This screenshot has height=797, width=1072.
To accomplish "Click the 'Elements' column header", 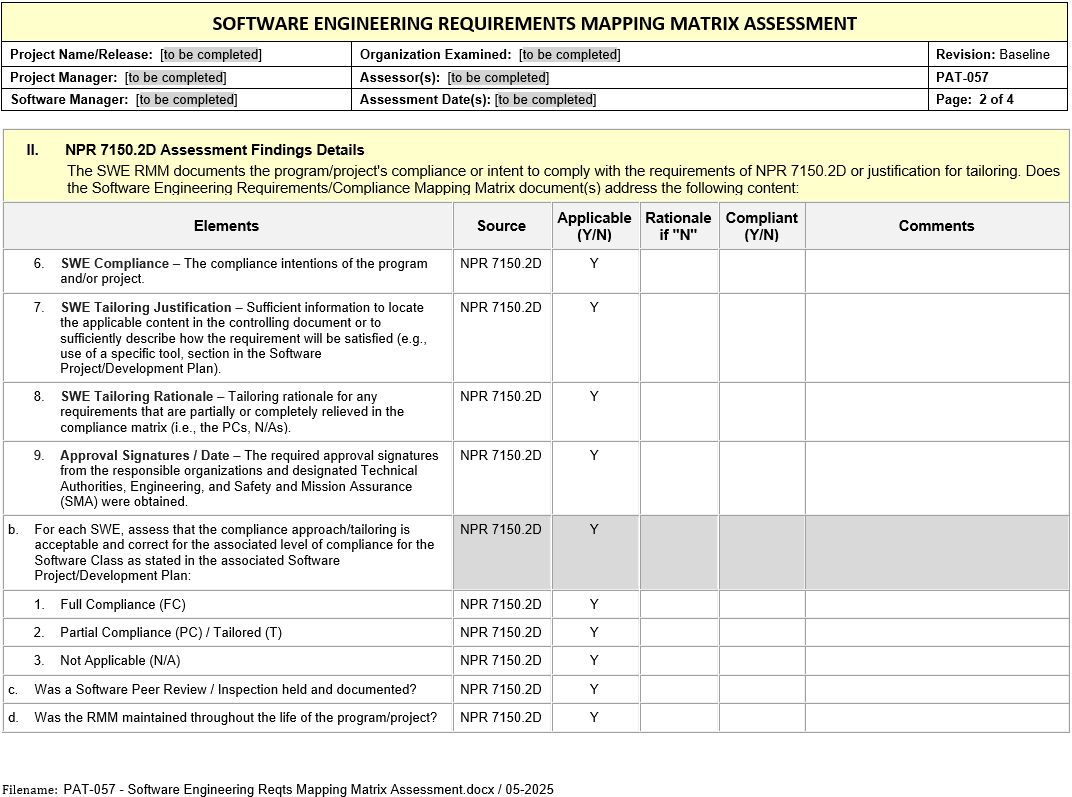I will 227,226.
